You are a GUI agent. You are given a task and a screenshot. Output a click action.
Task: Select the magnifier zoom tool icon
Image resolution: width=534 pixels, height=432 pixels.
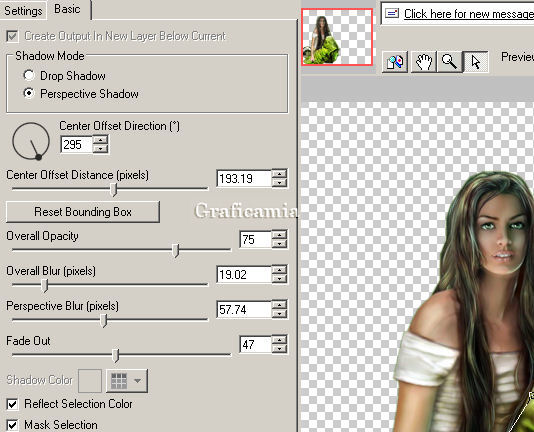tap(450, 62)
